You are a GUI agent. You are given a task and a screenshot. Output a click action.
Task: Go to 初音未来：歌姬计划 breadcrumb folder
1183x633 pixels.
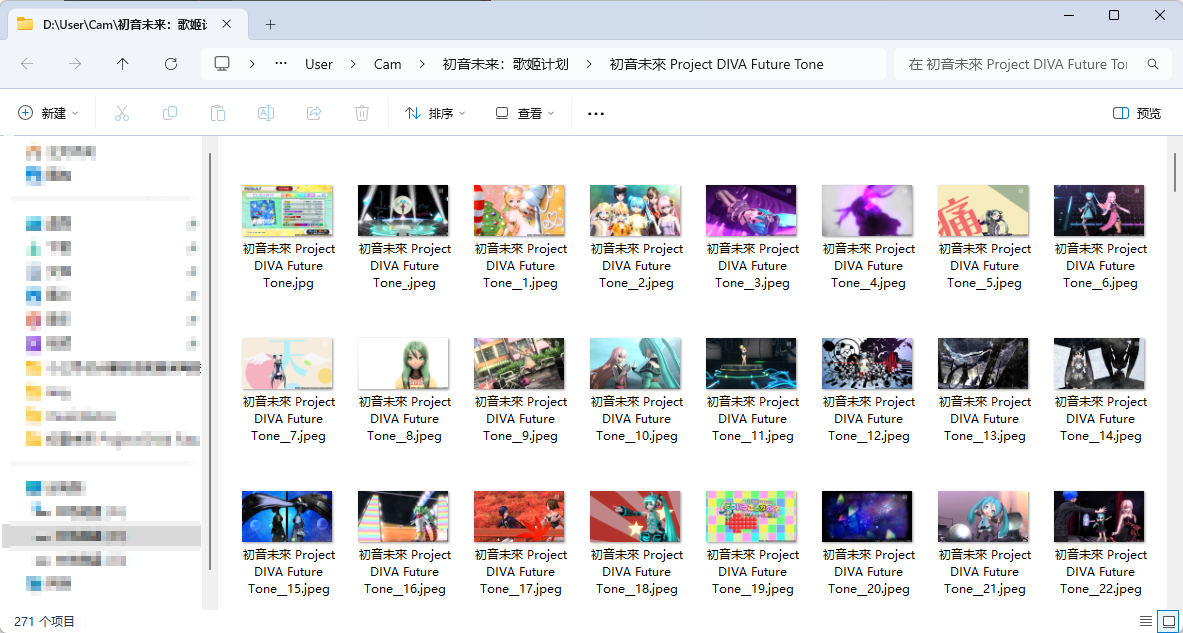tap(505, 64)
